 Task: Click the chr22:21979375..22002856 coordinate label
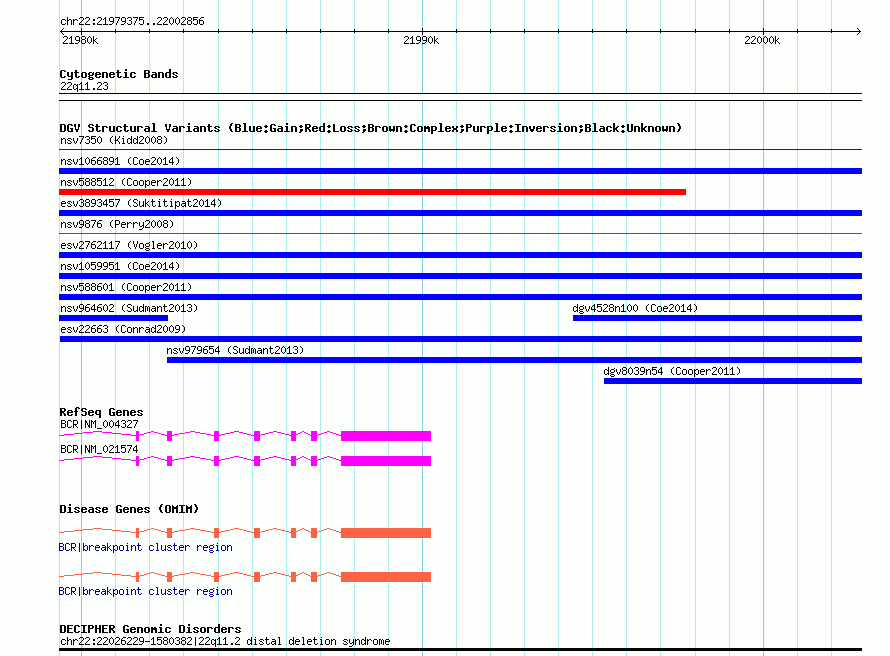132,21
